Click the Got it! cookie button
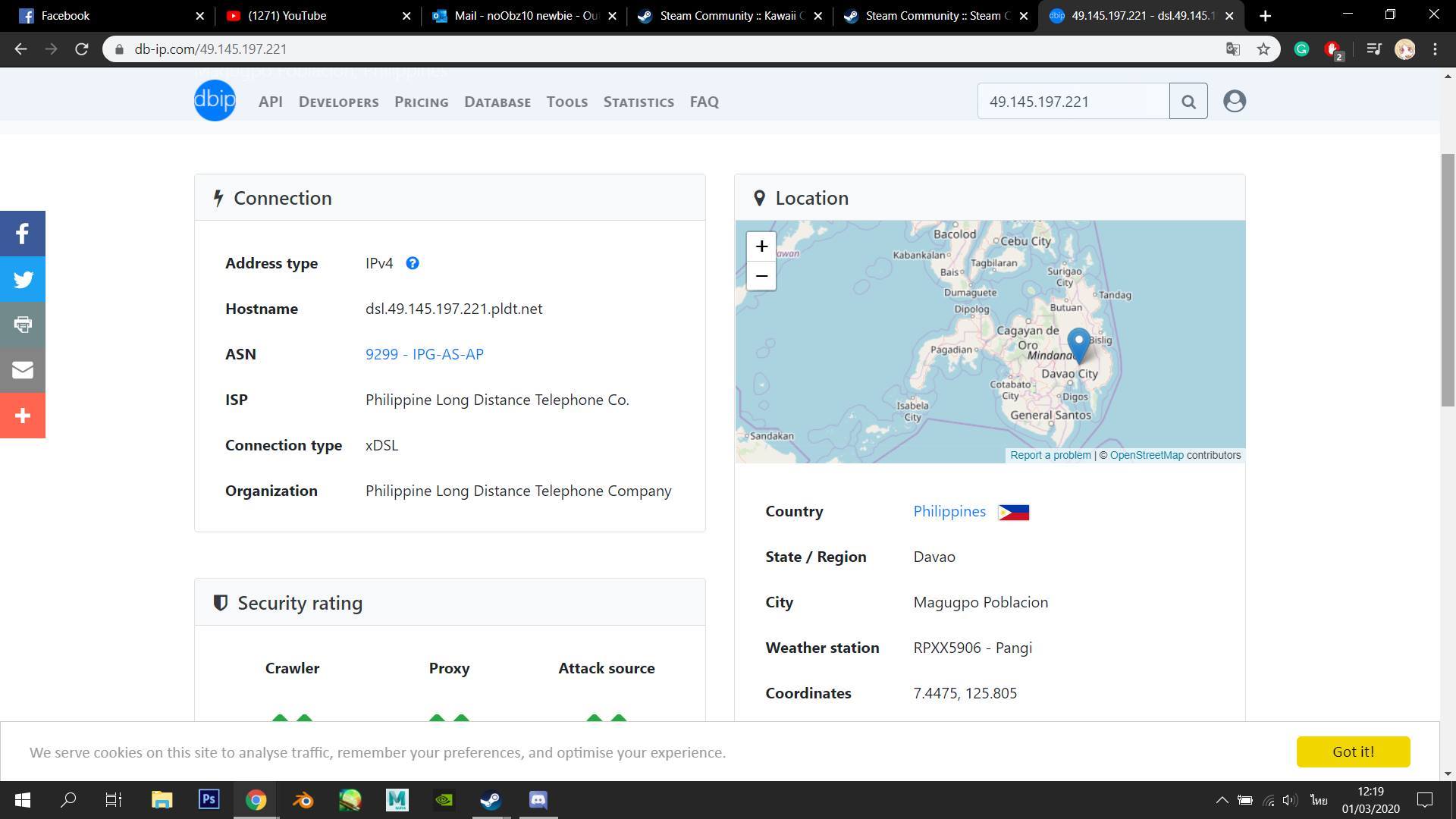 tap(1353, 752)
